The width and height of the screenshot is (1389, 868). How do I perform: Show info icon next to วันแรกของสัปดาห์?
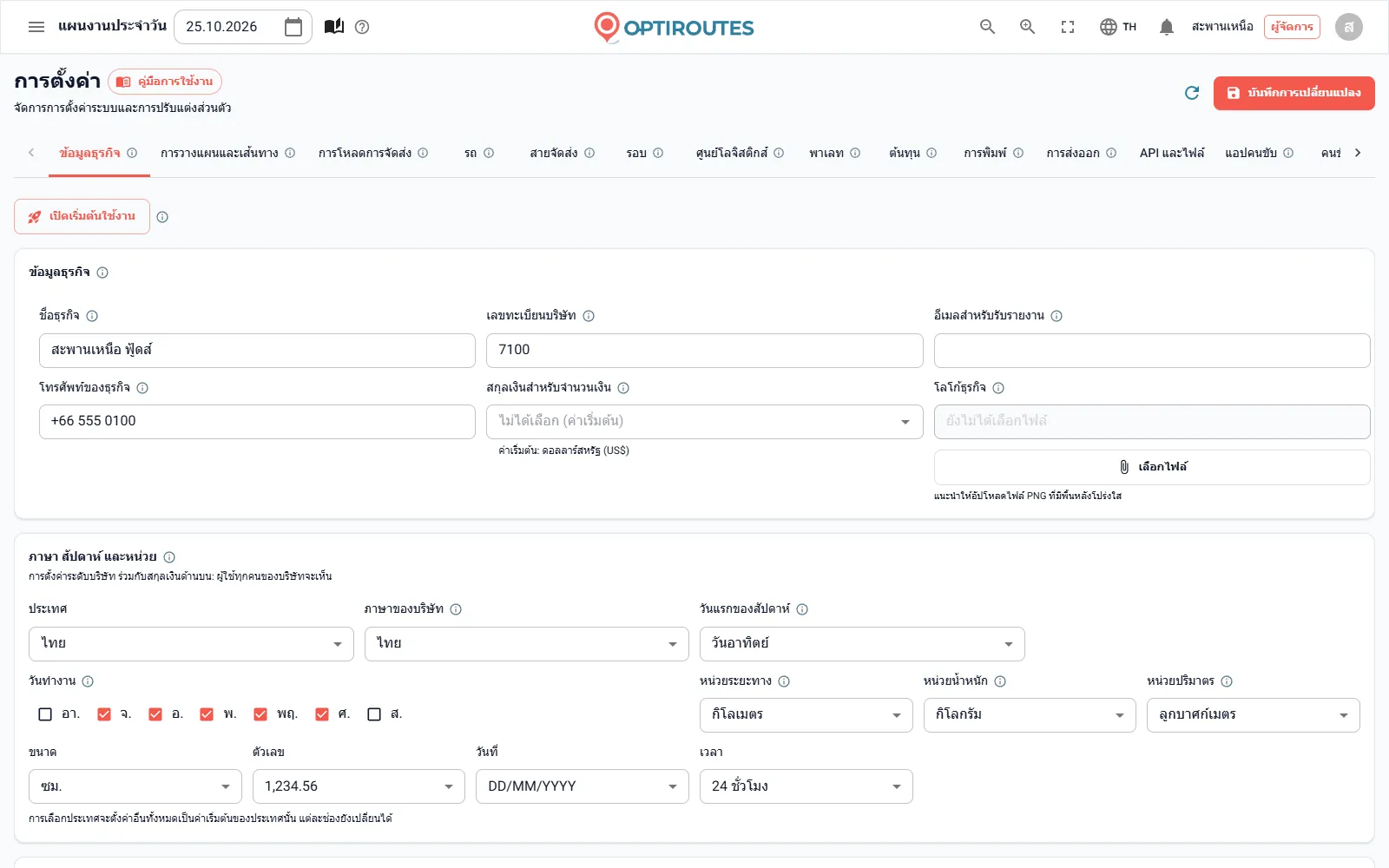pyautogui.click(x=802, y=609)
